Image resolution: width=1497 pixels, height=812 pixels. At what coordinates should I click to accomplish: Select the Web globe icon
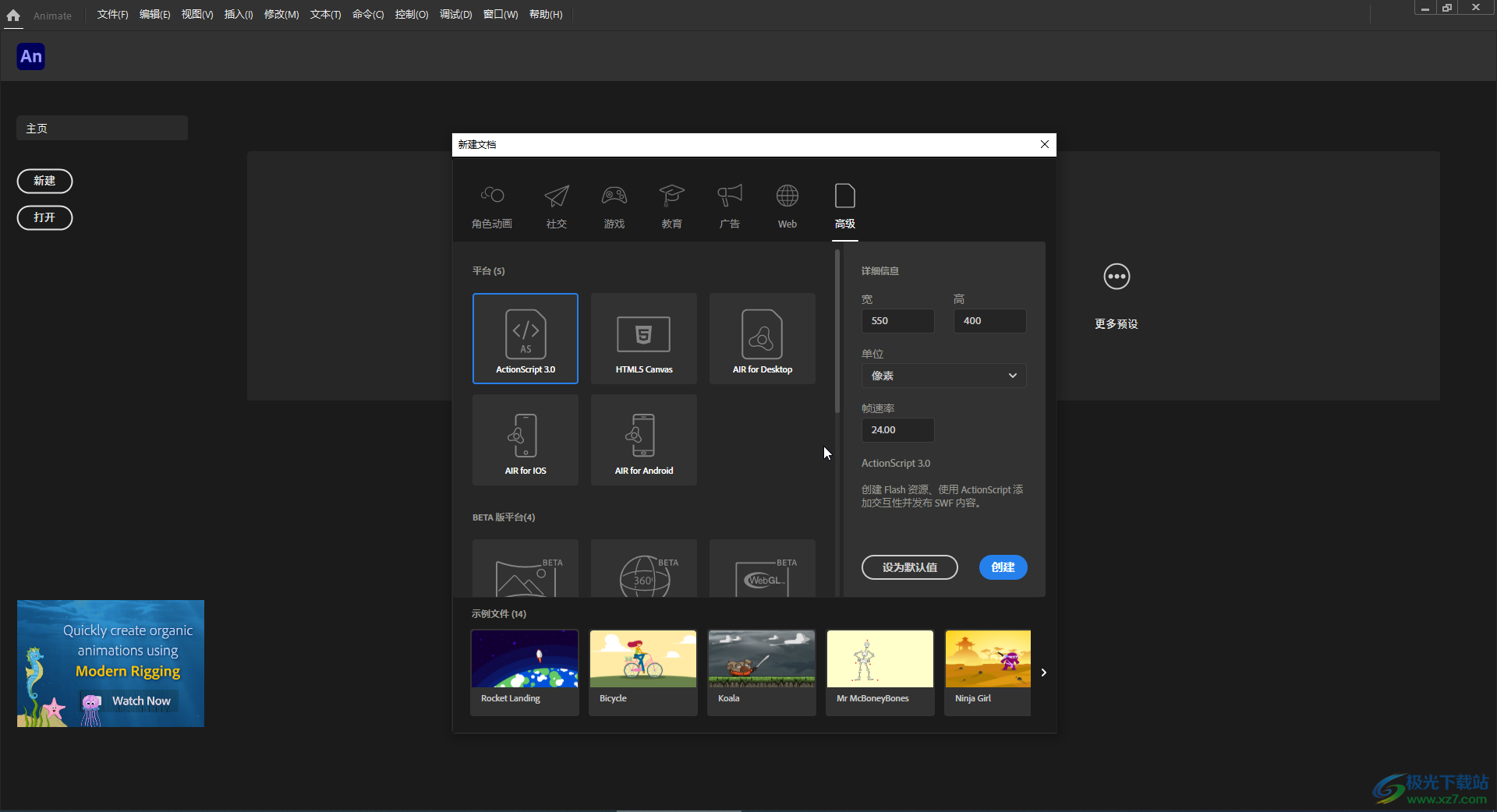[x=787, y=196]
